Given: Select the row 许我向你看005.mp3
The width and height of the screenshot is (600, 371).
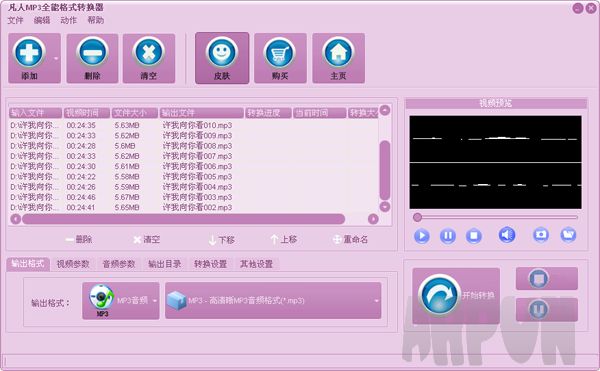Looking at the screenshot, I should [194, 177].
